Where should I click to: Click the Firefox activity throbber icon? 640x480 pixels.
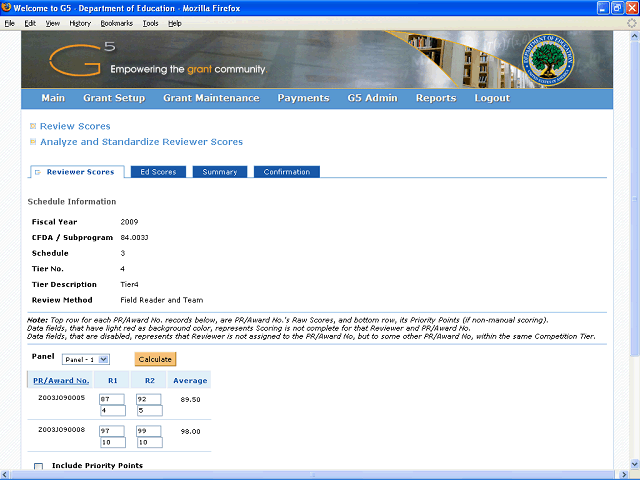632,24
